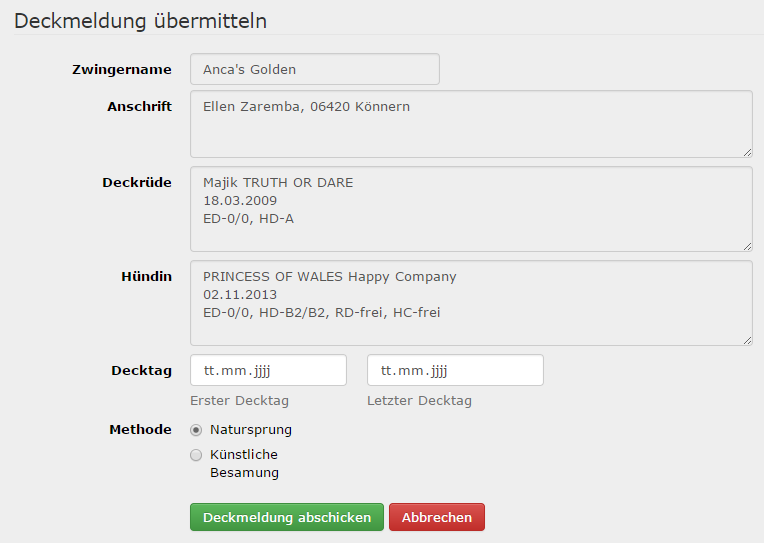The height and width of the screenshot is (543, 764).
Task: Click the Methode label
Action: pyautogui.click(x=140, y=430)
